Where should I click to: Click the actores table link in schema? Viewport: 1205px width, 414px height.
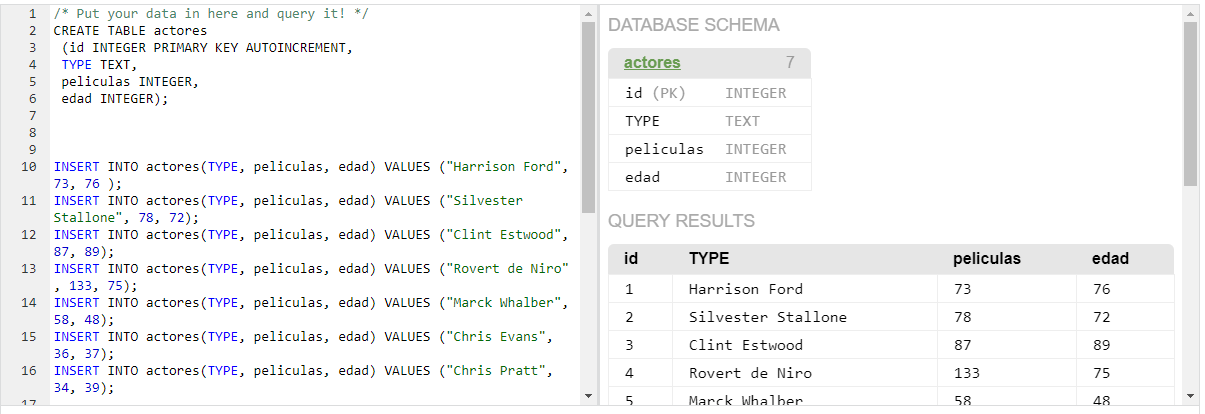click(652, 63)
